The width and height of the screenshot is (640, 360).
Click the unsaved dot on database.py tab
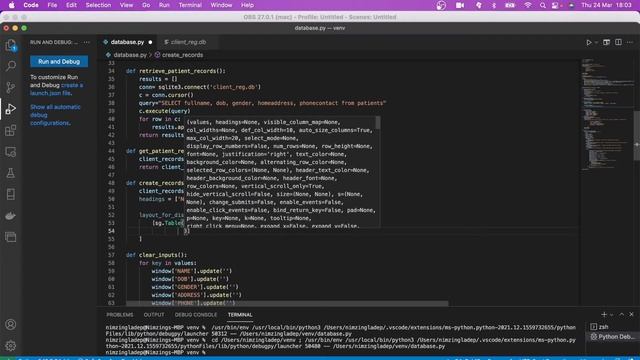[x=150, y=42]
